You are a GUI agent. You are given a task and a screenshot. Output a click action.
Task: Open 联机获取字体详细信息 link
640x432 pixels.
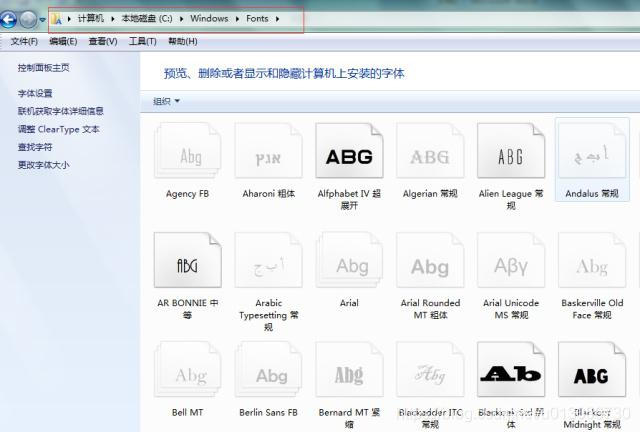click(60, 111)
